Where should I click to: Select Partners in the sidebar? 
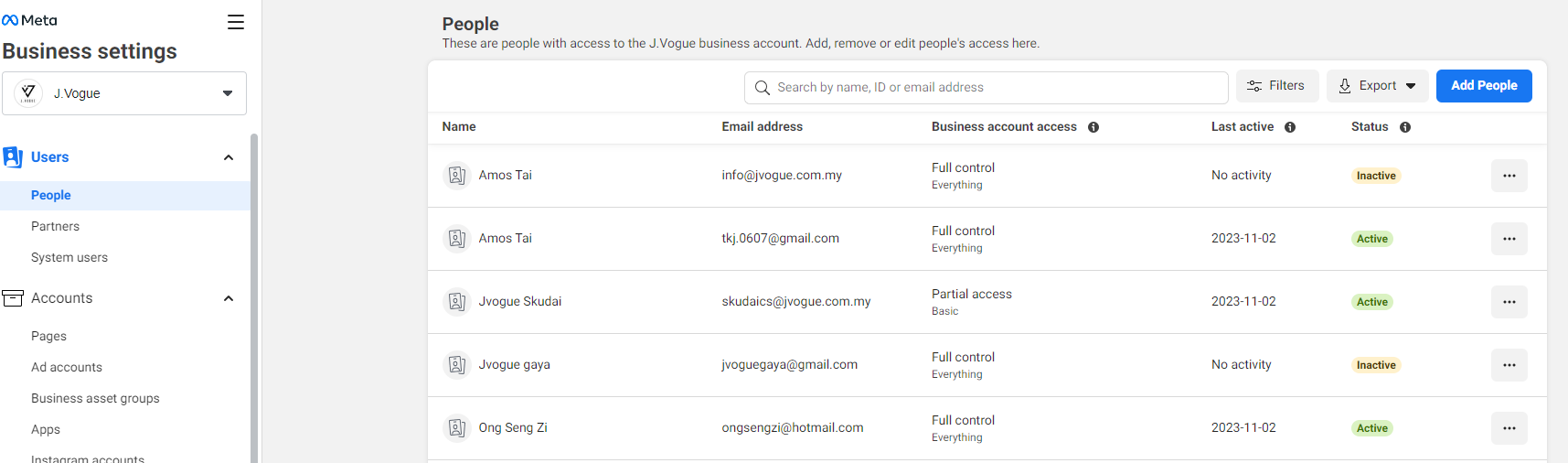pyautogui.click(x=55, y=226)
